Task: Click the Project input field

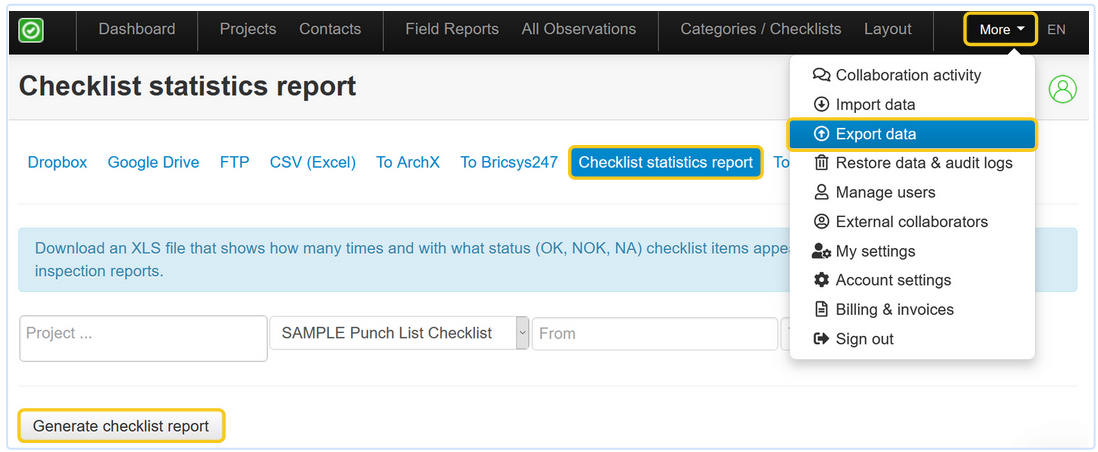Action: click(129, 338)
